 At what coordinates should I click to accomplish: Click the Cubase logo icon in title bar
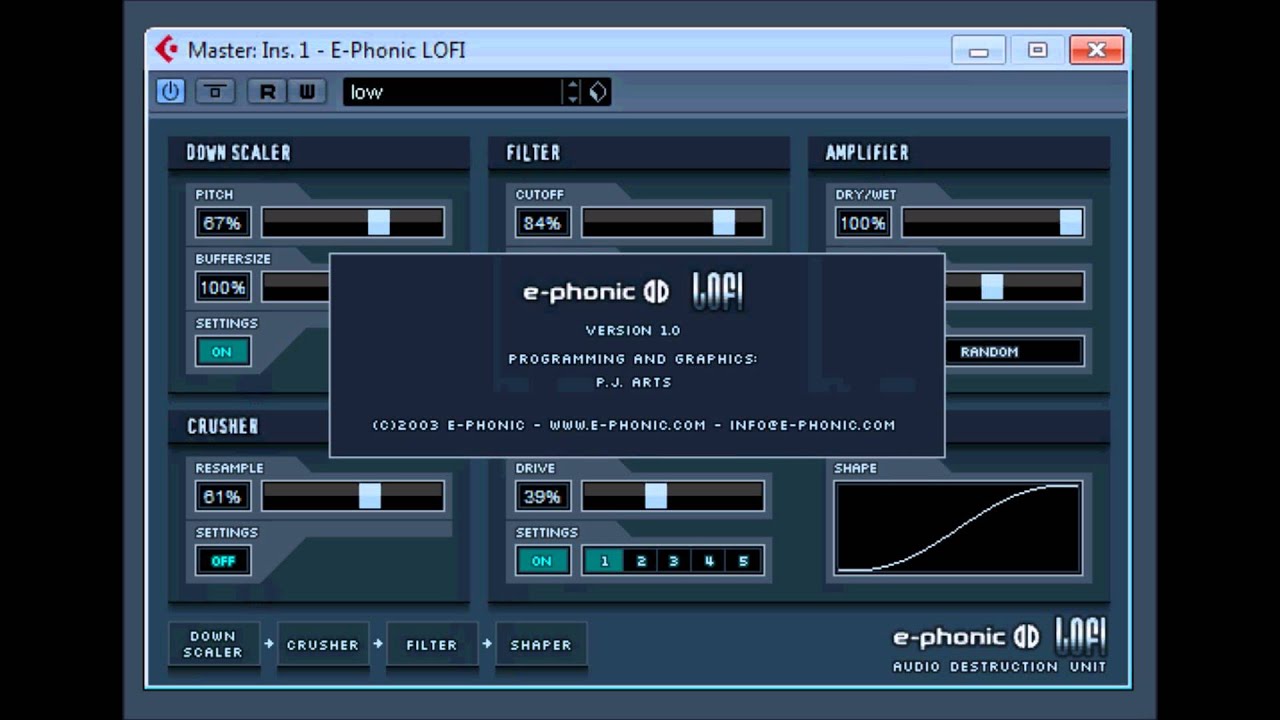tap(166, 49)
